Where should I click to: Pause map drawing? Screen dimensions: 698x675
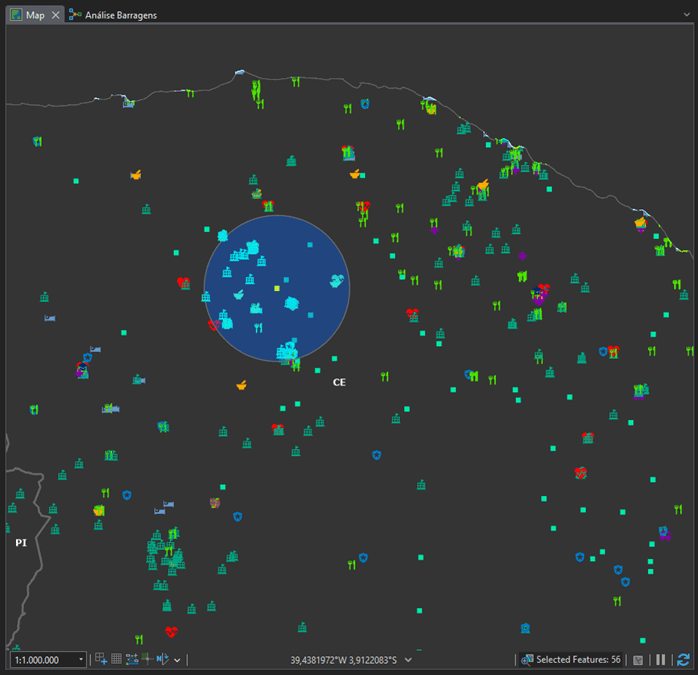(661, 660)
